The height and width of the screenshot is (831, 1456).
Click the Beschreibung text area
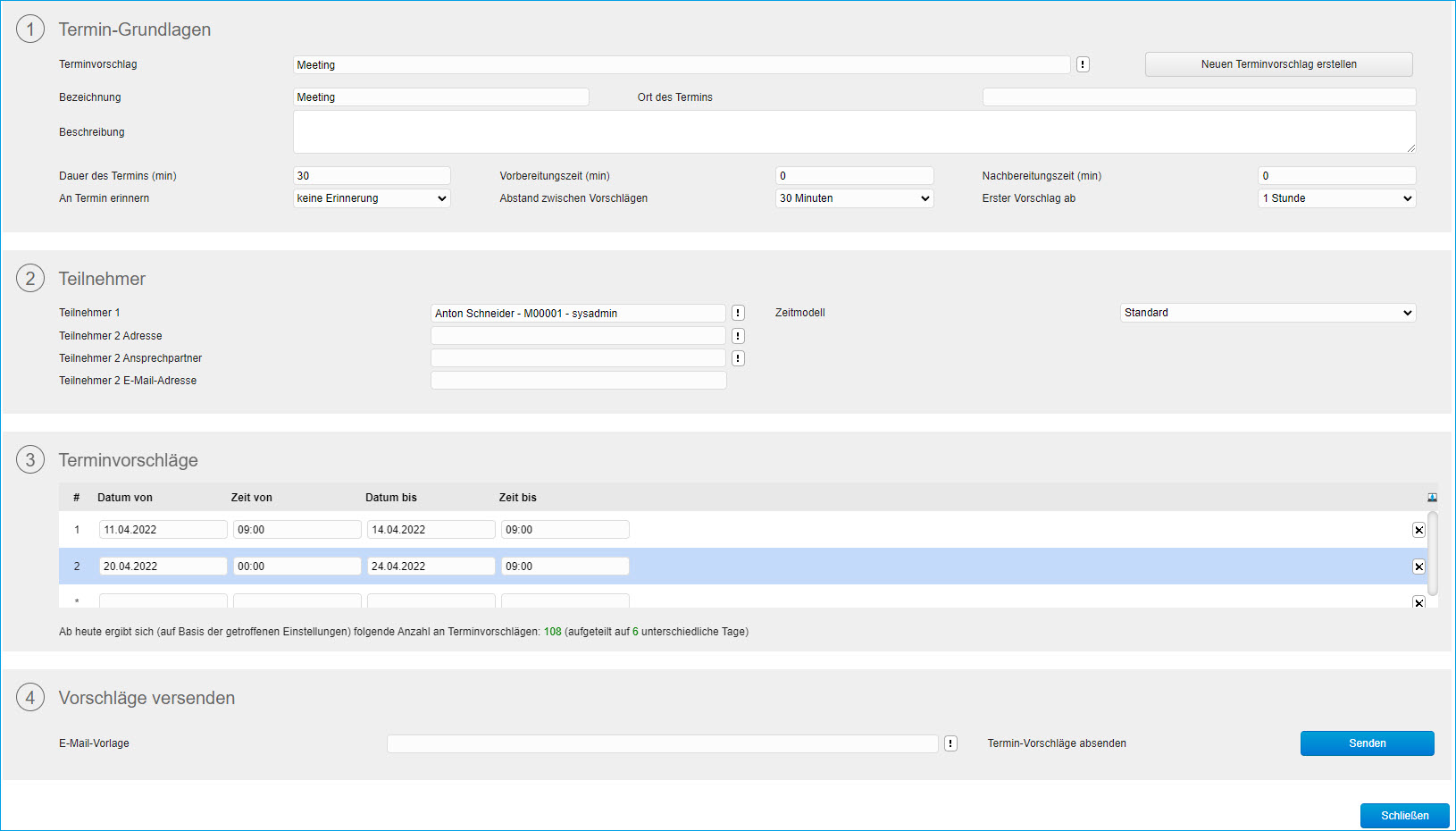855,132
